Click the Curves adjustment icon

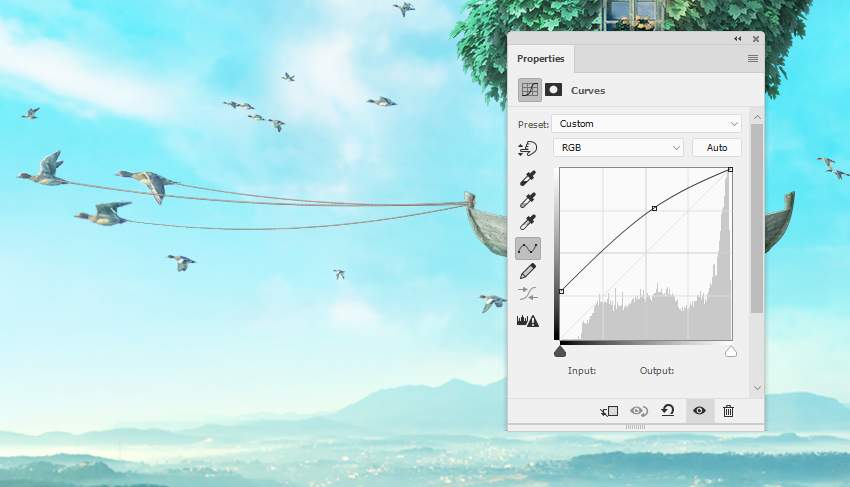pyautogui.click(x=530, y=90)
